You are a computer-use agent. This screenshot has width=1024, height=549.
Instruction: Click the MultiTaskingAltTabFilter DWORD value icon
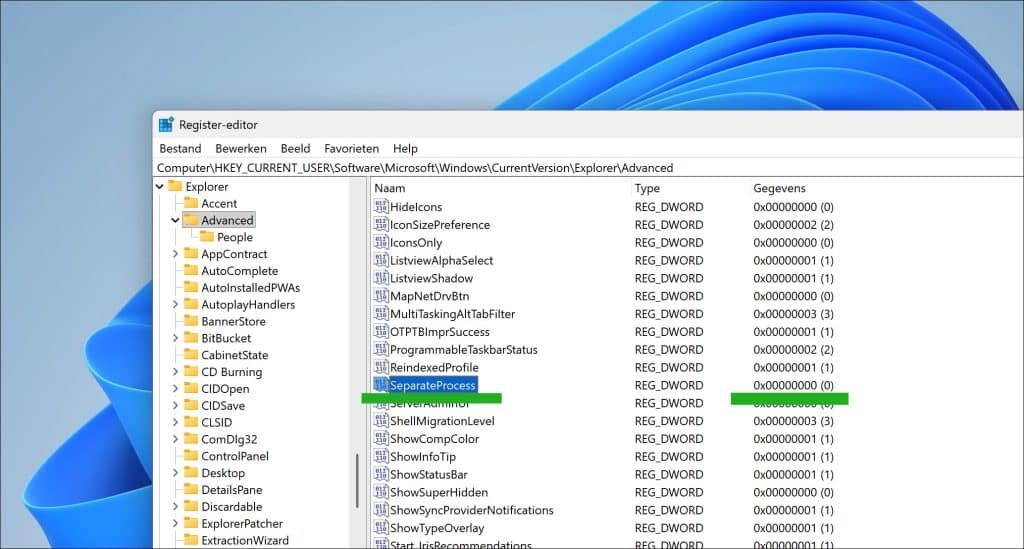coord(381,313)
